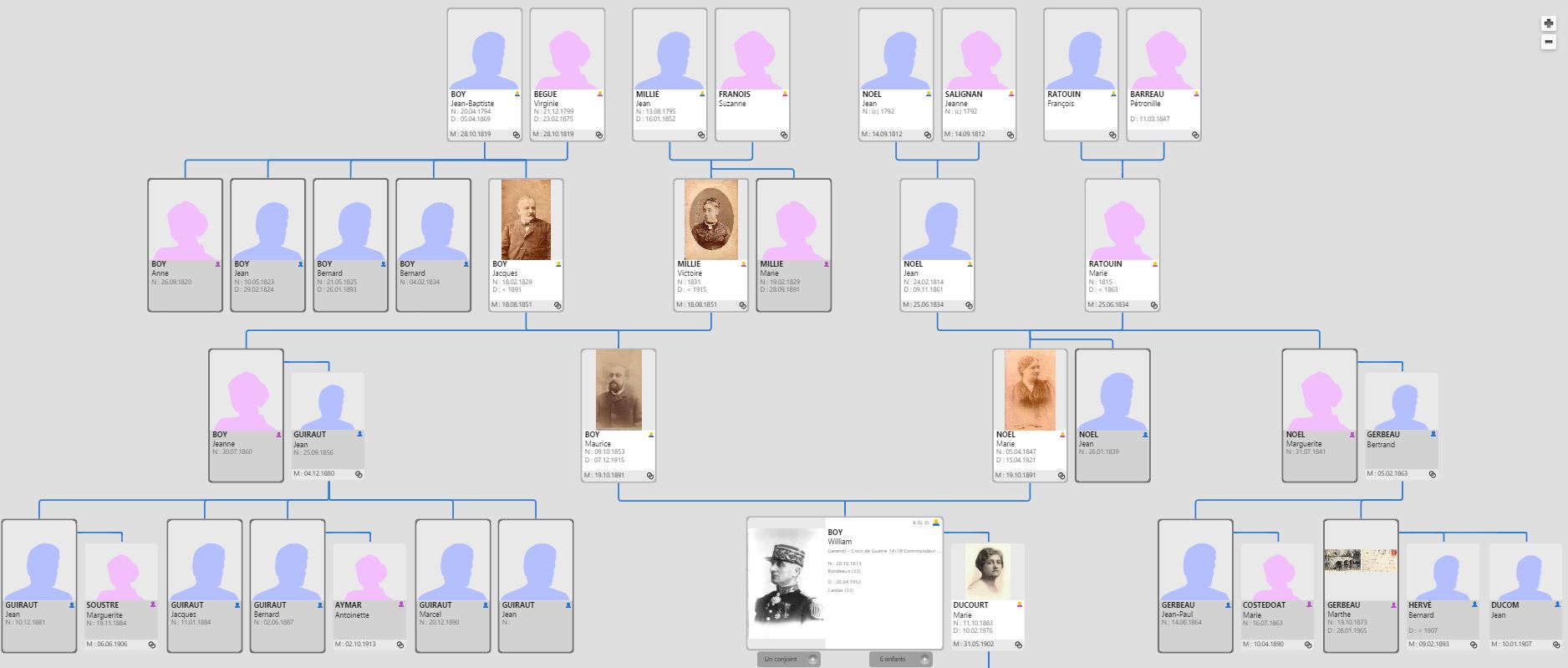
Task: Click marriage rings icon on Jean GUIRAUT card
Action: (x=359, y=474)
